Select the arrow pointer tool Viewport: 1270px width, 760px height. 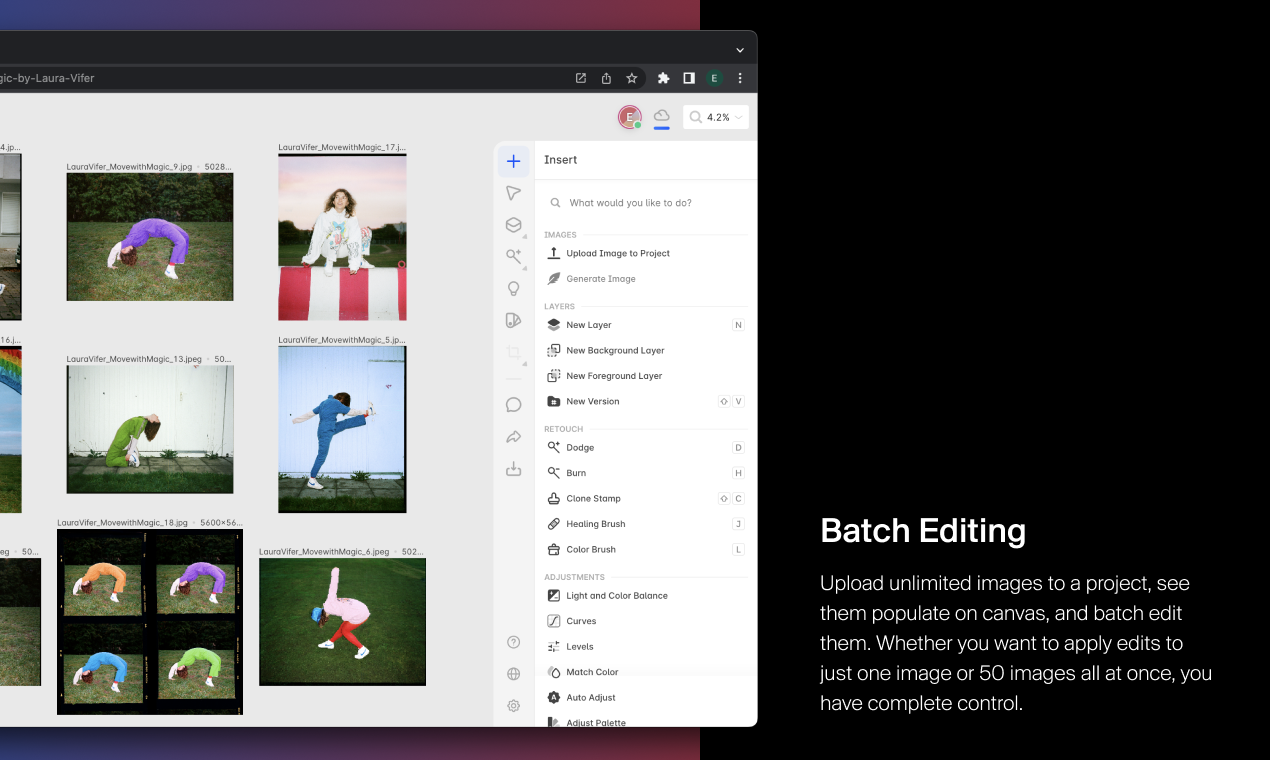[513, 193]
